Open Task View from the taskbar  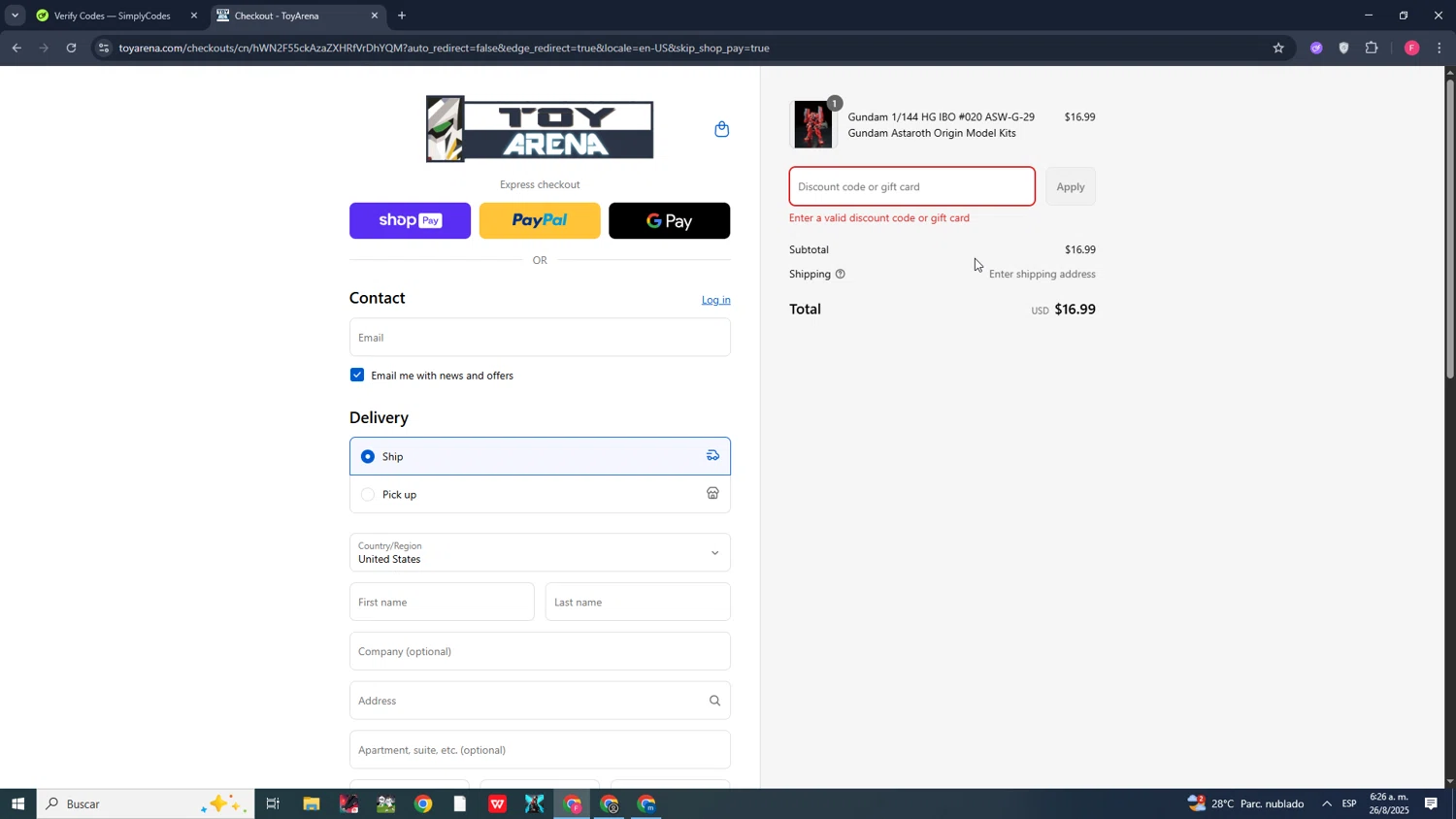(273, 803)
